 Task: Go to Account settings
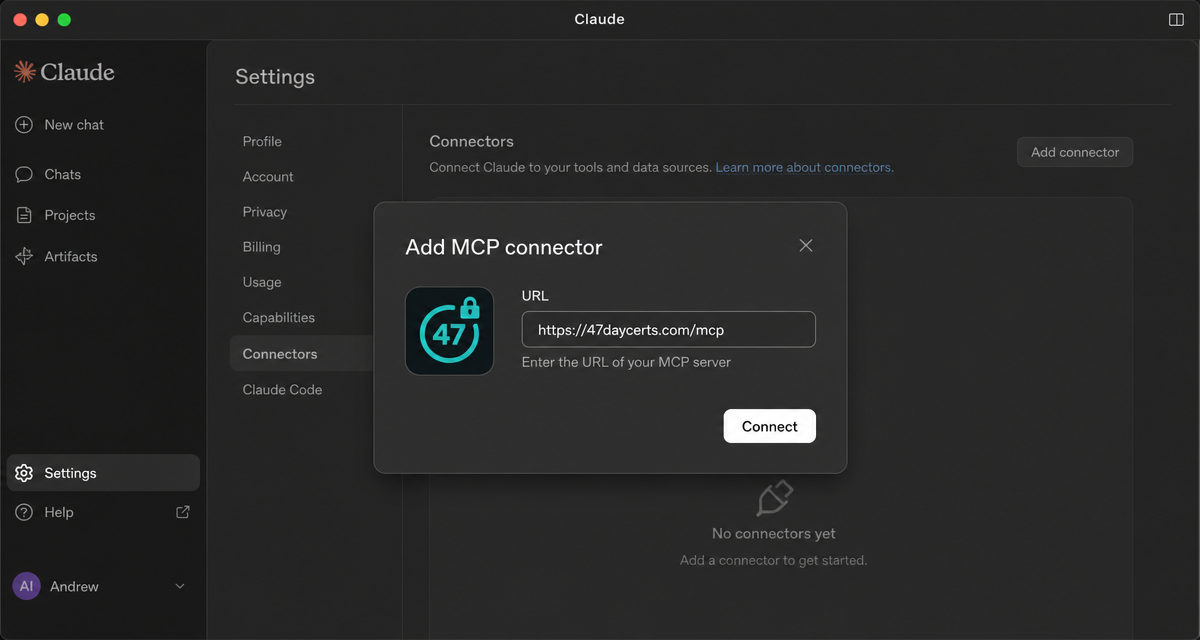(268, 176)
